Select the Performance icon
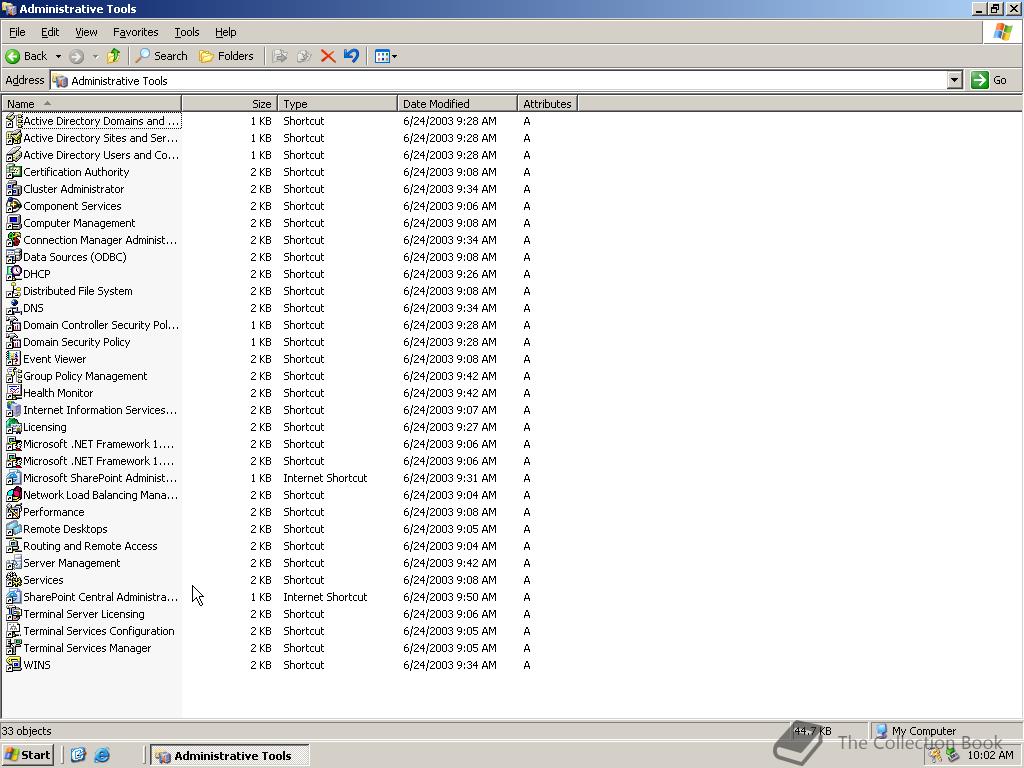The image size is (1024, 768). [x=14, y=511]
